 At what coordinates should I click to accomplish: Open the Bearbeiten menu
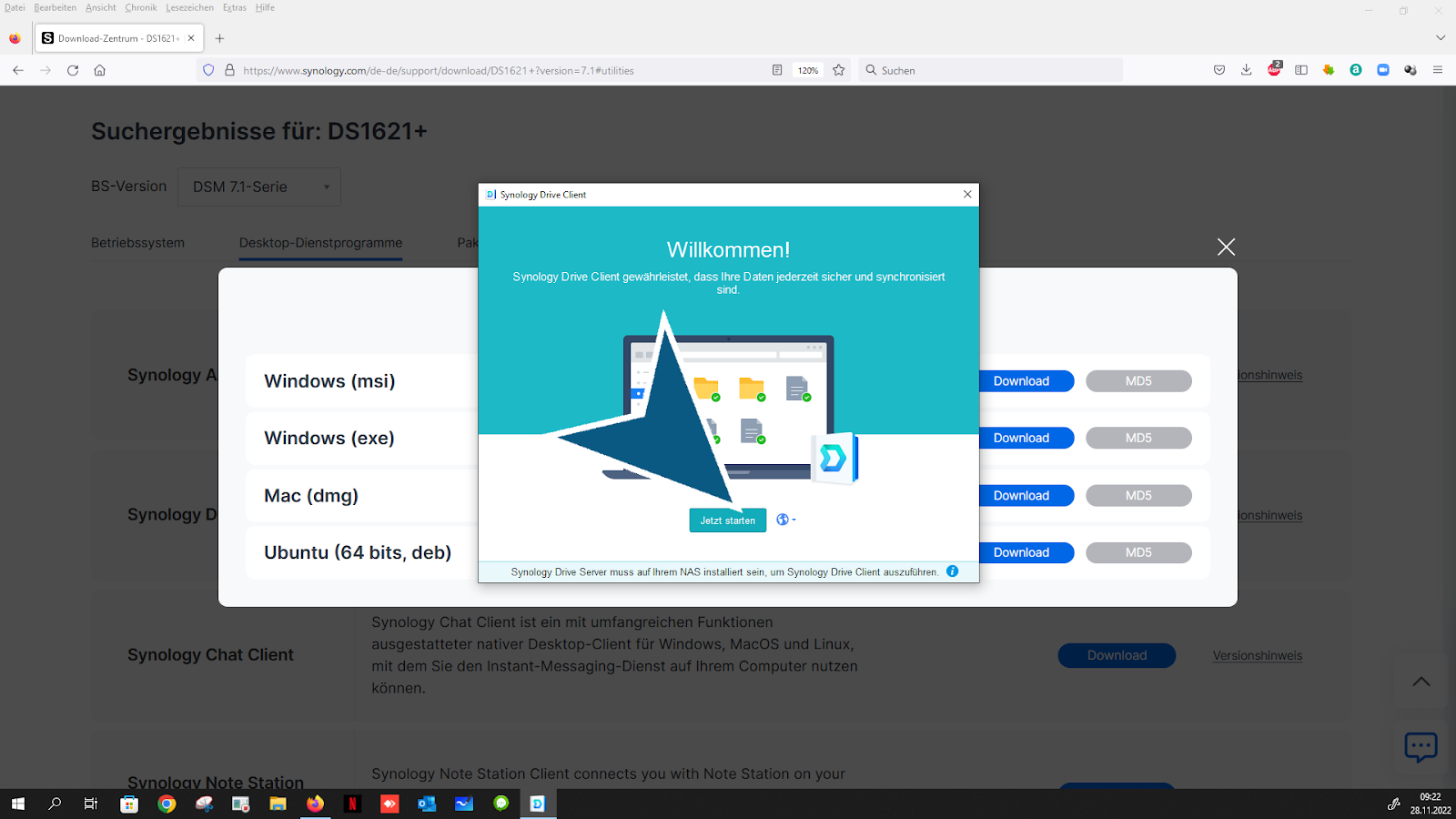tap(55, 7)
